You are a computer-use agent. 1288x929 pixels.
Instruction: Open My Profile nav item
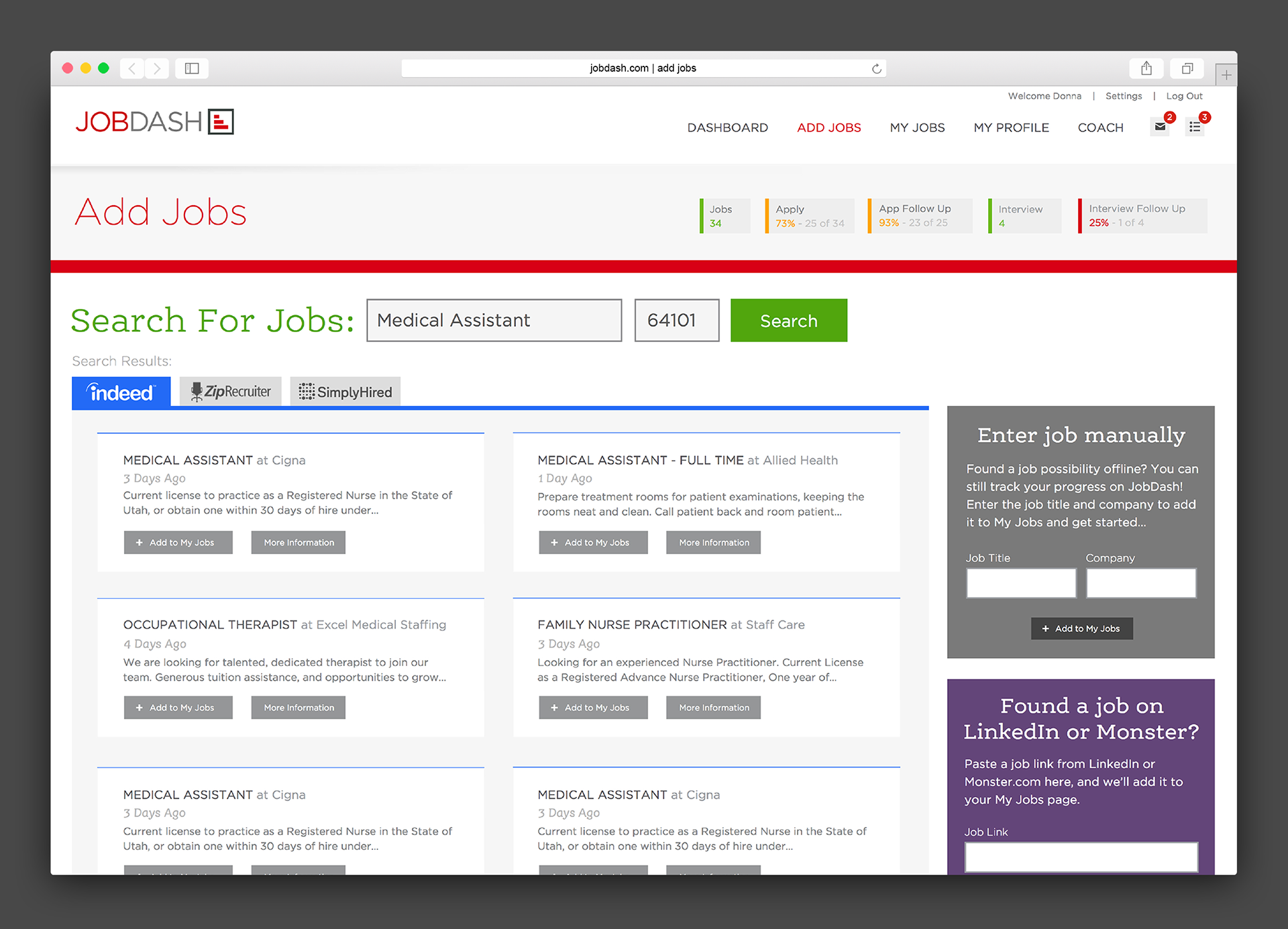1011,127
